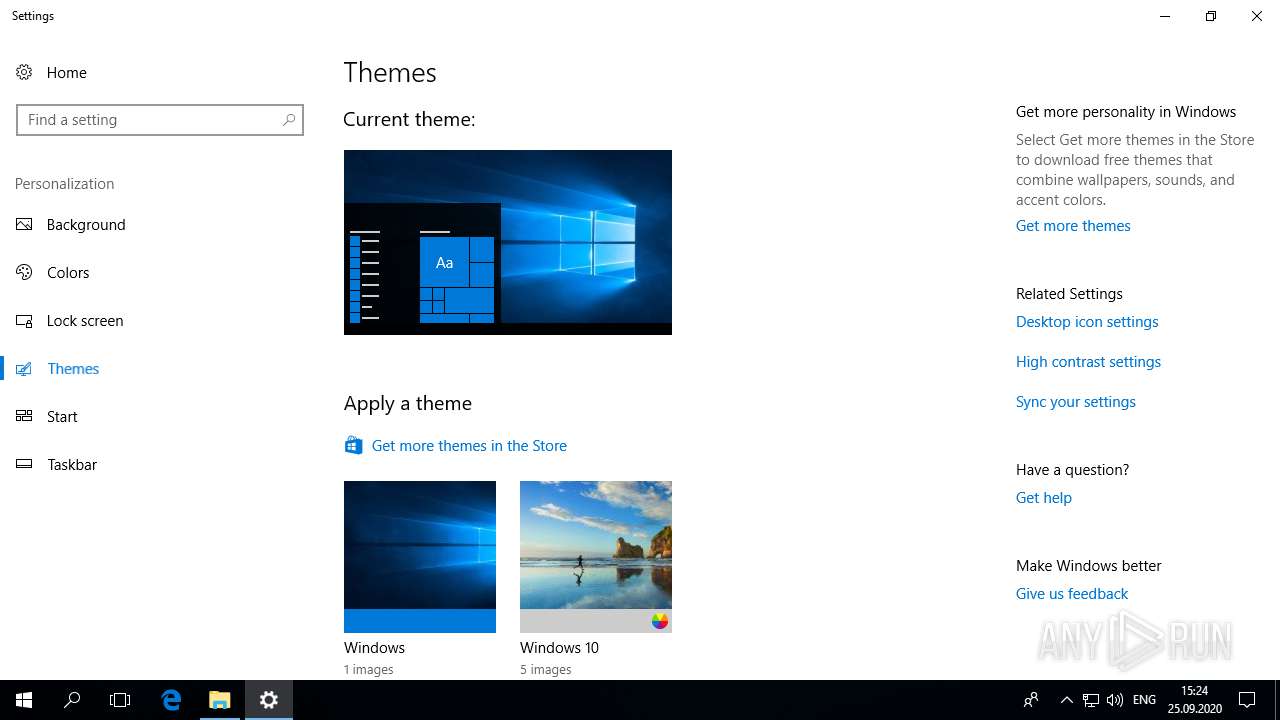Viewport: 1280px width, 720px height.
Task: Click the volume speaker tray icon
Action: [x=1115, y=700]
